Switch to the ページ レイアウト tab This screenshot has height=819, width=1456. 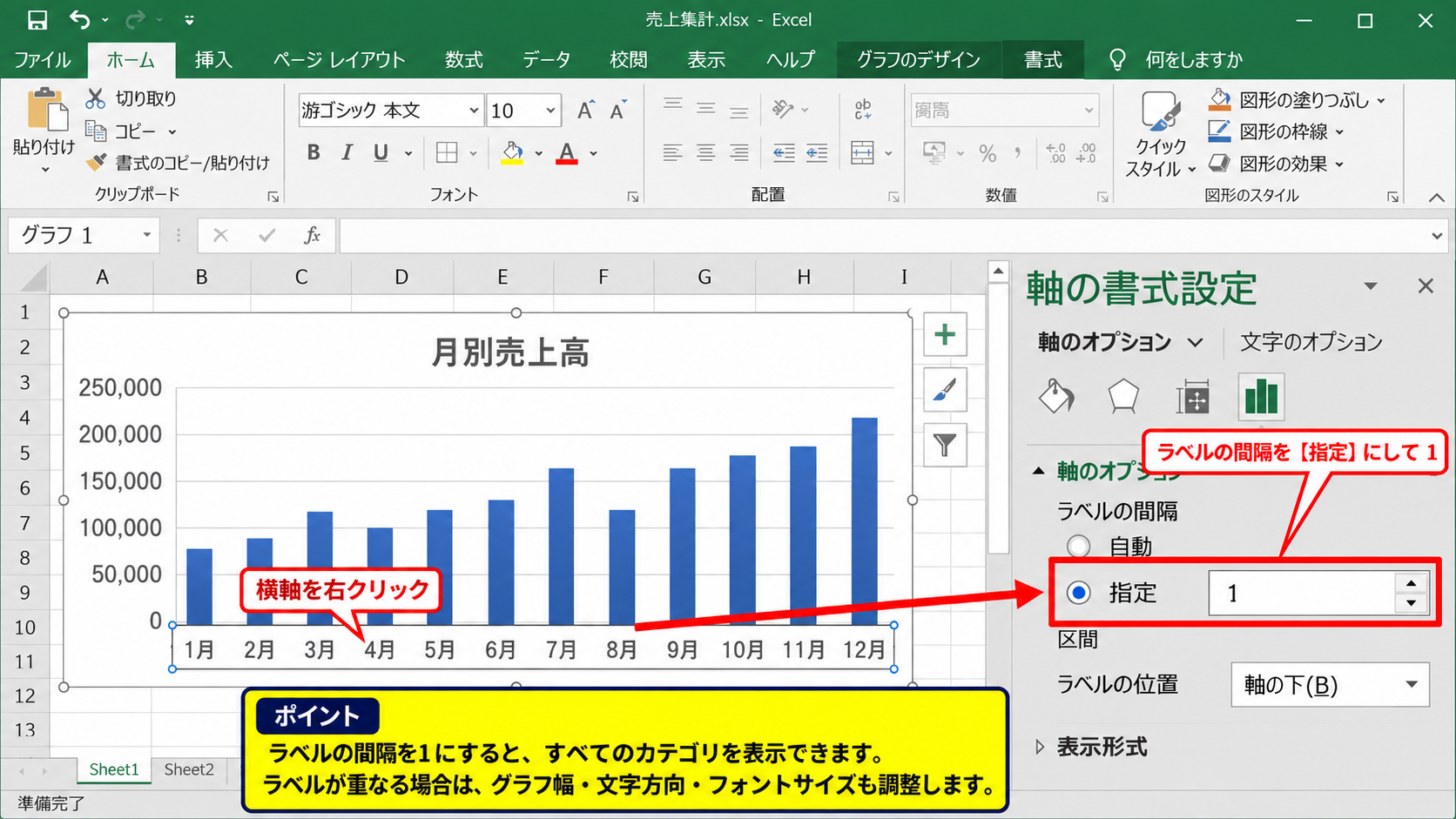point(339,59)
